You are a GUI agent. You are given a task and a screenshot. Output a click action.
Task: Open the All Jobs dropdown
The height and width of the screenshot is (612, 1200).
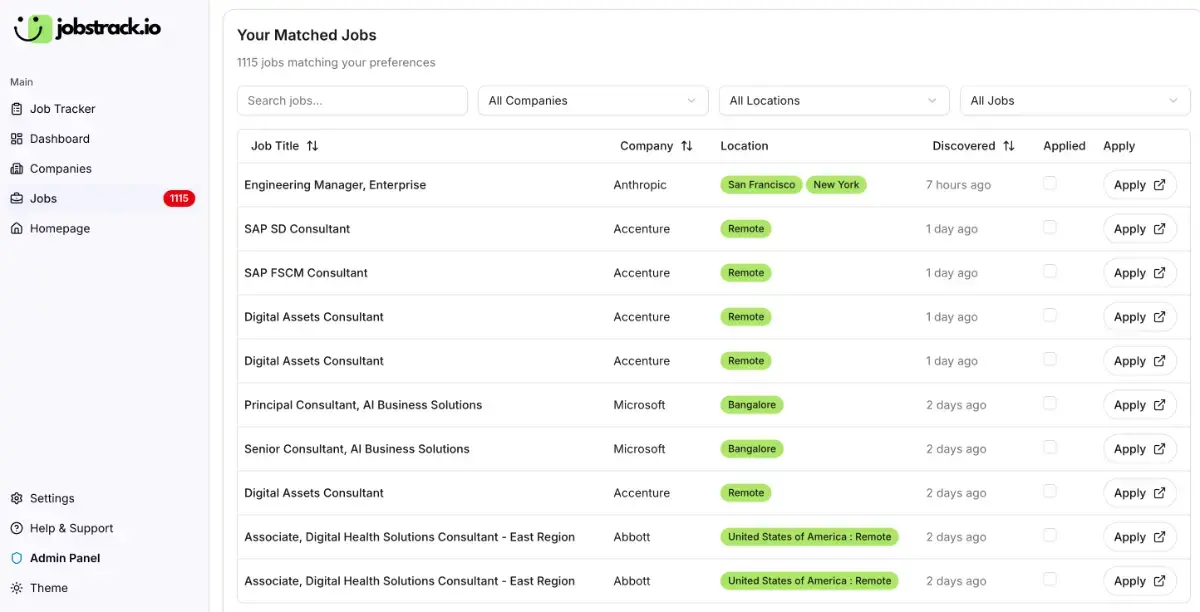(x=1075, y=101)
